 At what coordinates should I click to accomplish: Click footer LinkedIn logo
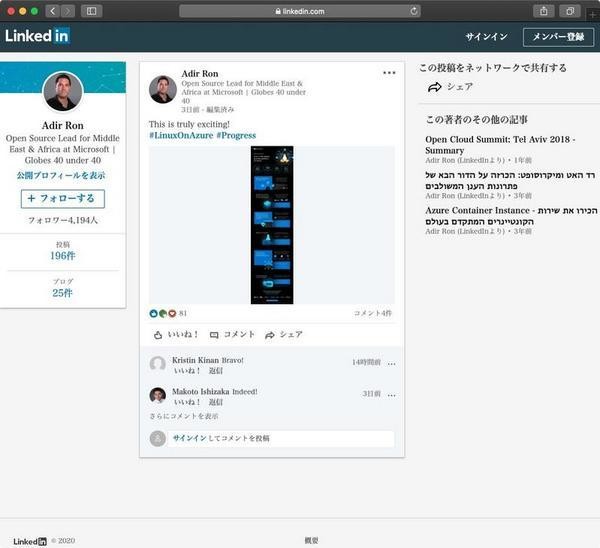(30, 541)
